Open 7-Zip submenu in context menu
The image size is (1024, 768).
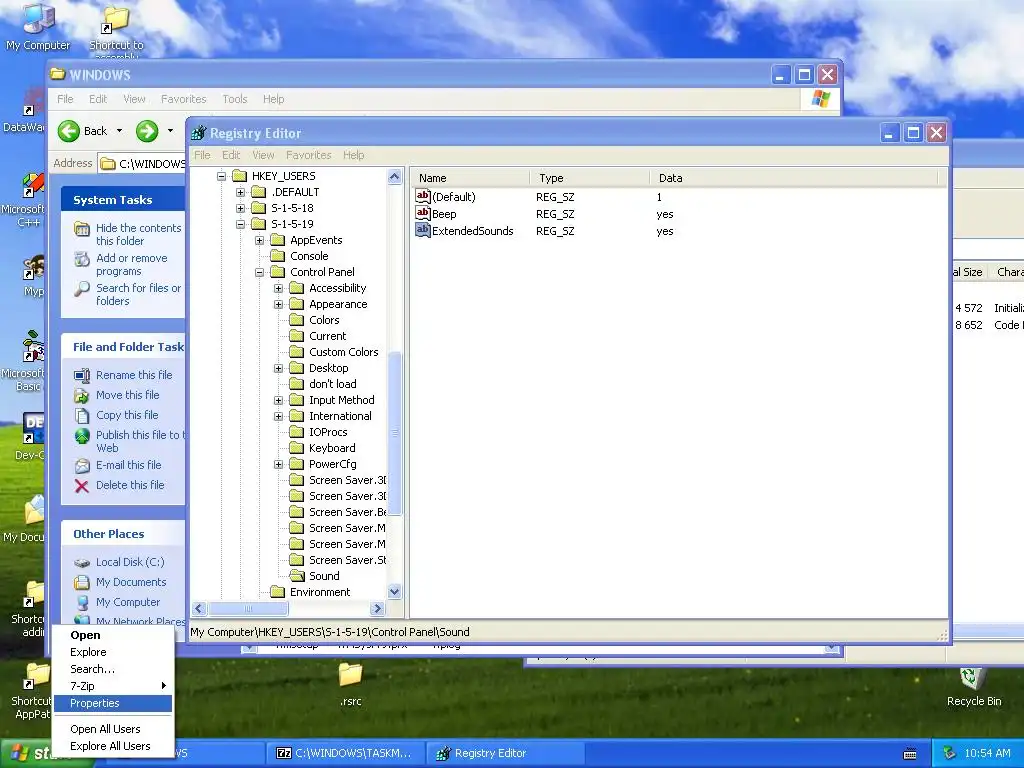112,686
